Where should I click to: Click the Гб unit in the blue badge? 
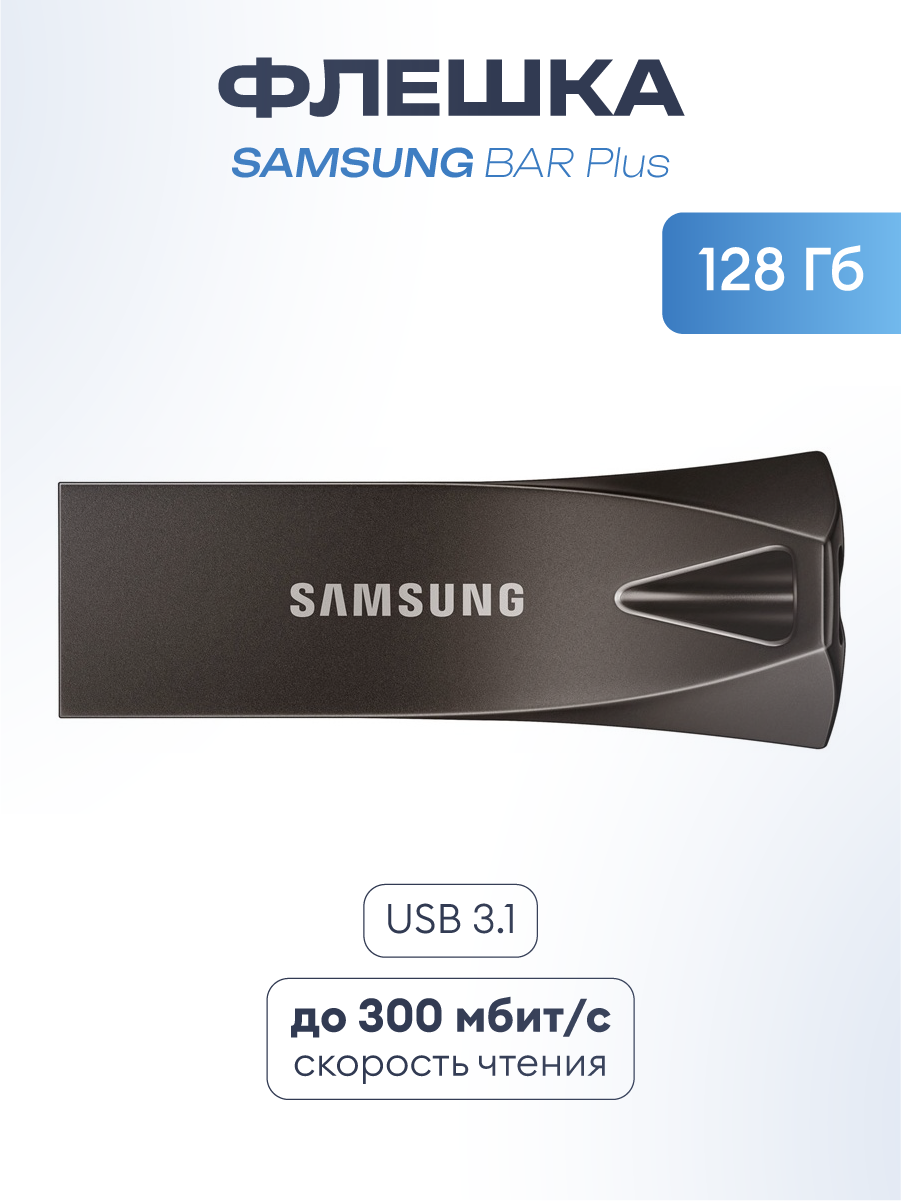point(833,272)
